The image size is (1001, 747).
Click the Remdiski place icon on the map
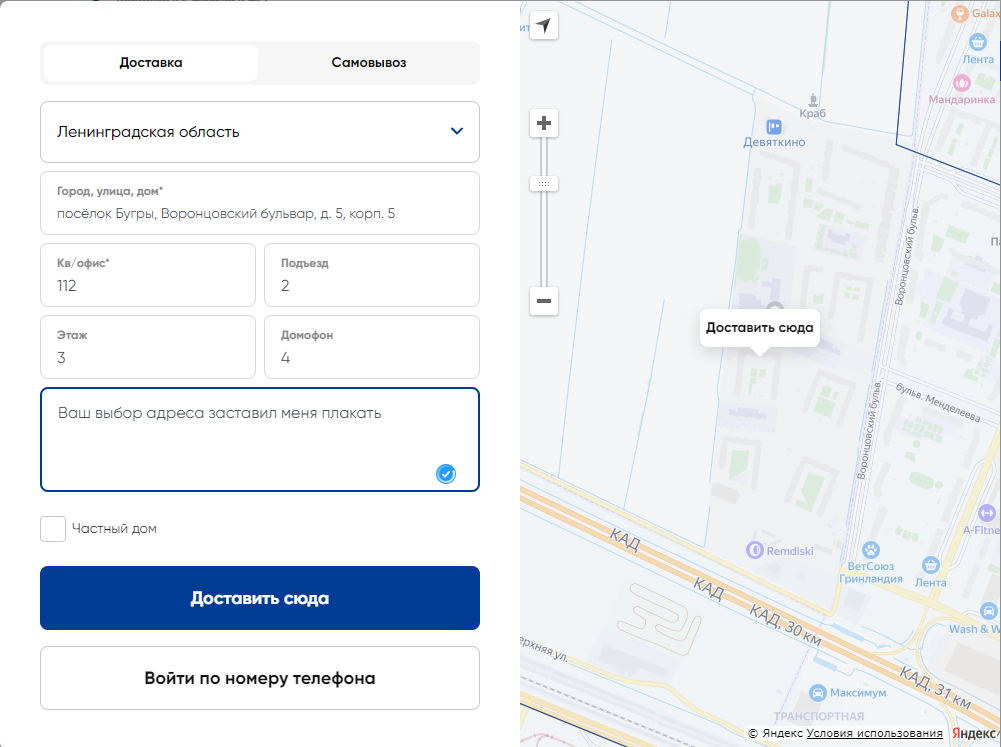(x=752, y=550)
